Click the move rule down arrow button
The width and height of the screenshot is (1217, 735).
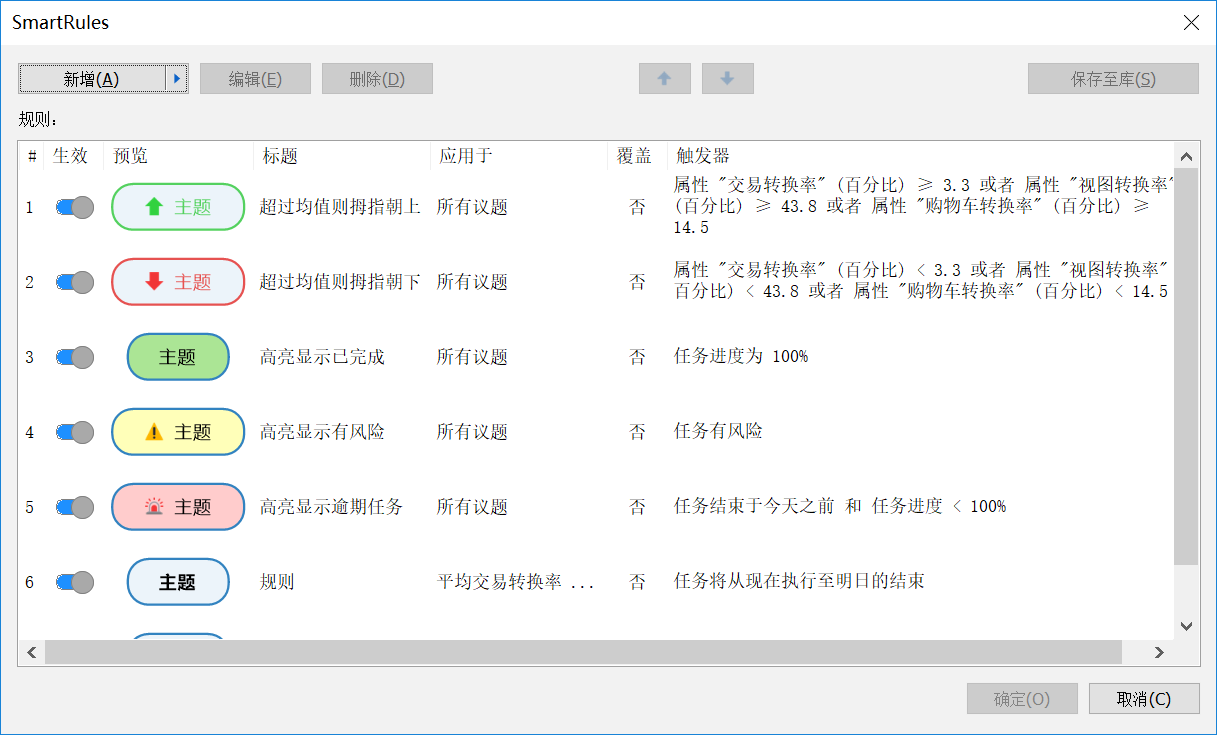[727, 79]
